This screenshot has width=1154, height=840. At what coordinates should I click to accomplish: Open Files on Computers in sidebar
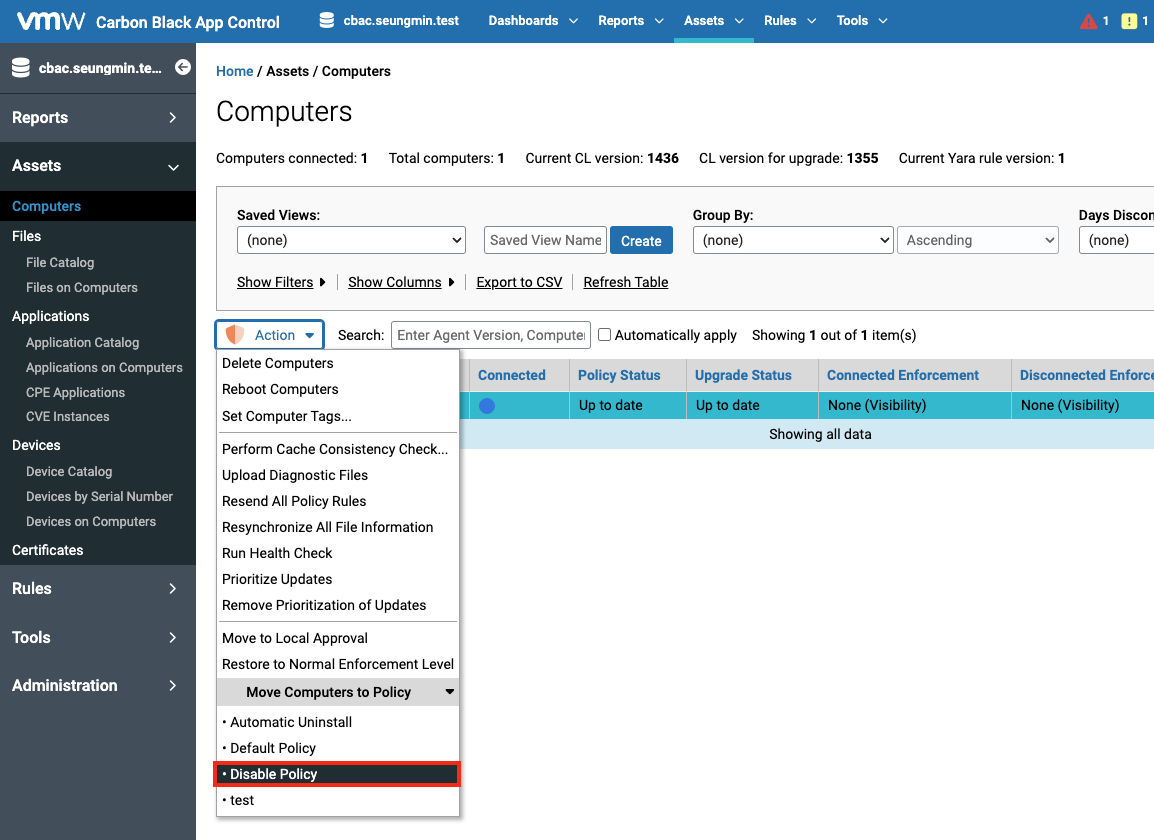click(x=82, y=288)
